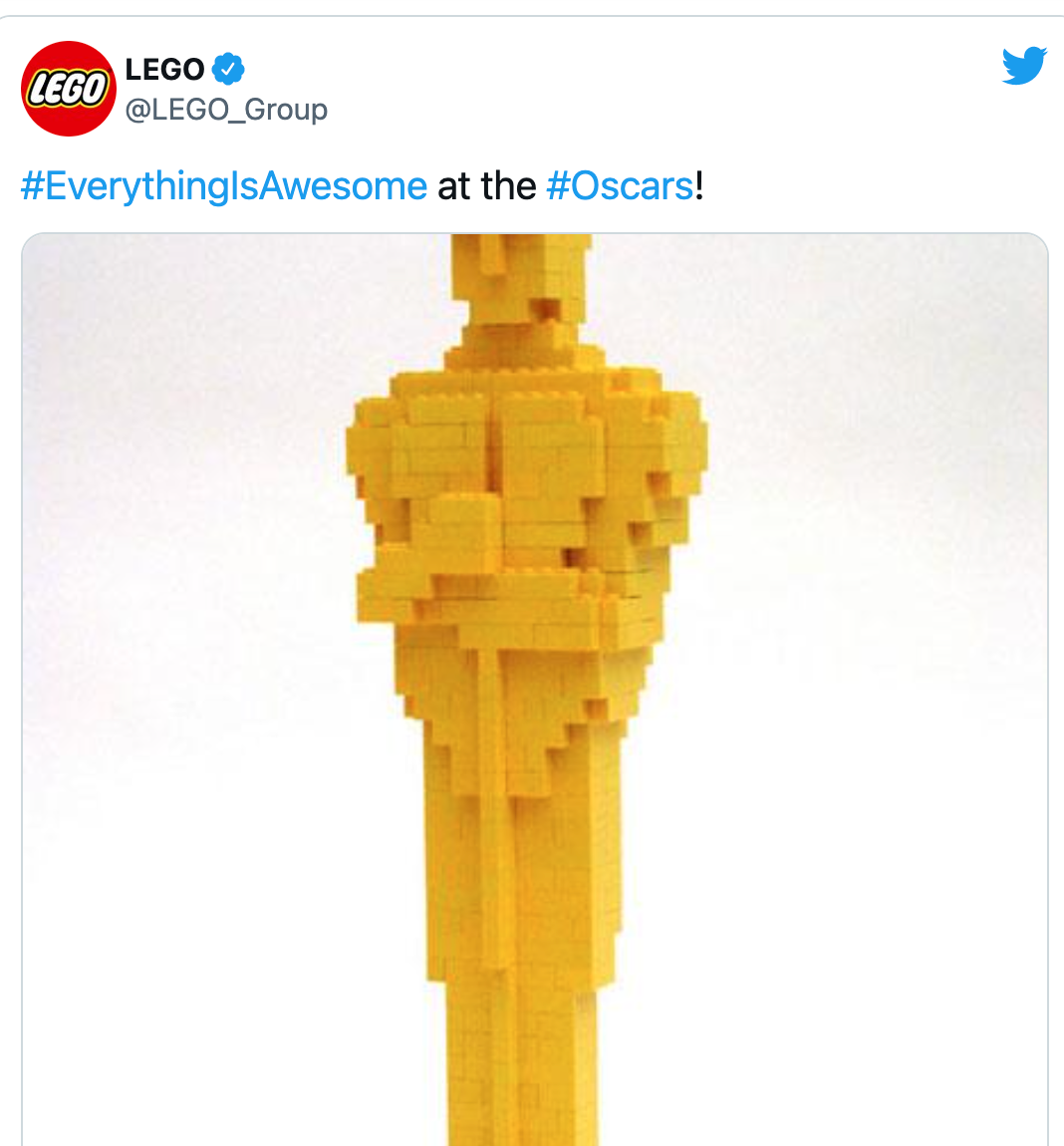
Task: Open the LEGO Oscar statue photo
Action: click(534, 690)
